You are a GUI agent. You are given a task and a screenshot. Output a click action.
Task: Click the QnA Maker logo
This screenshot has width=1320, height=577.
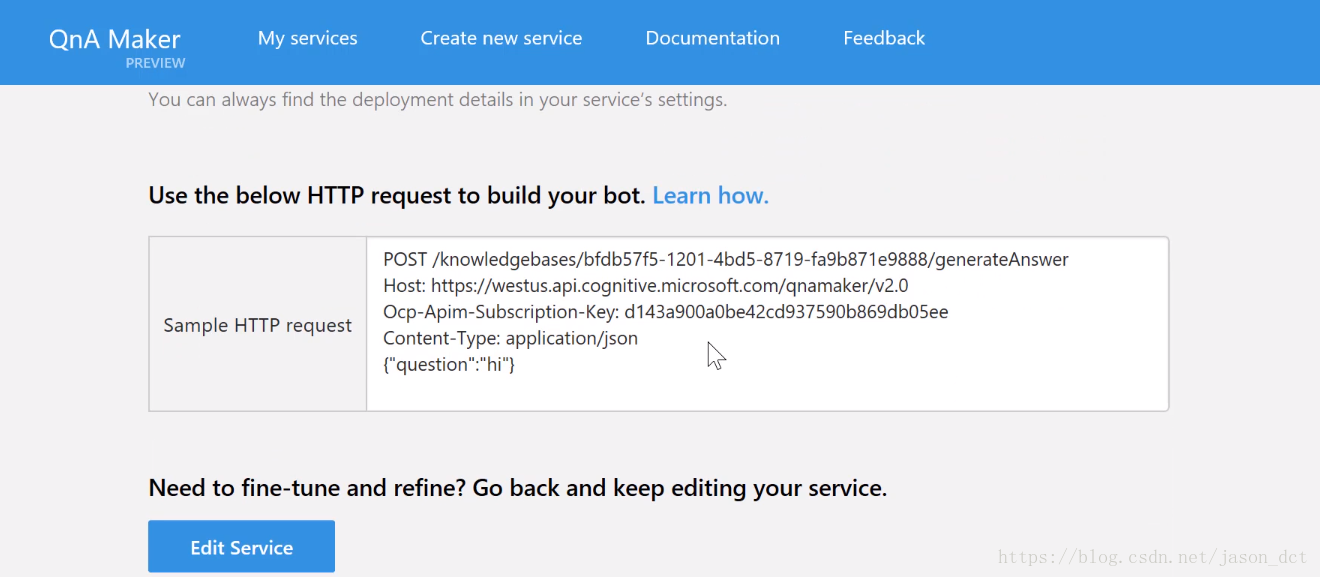pos(114,39)
